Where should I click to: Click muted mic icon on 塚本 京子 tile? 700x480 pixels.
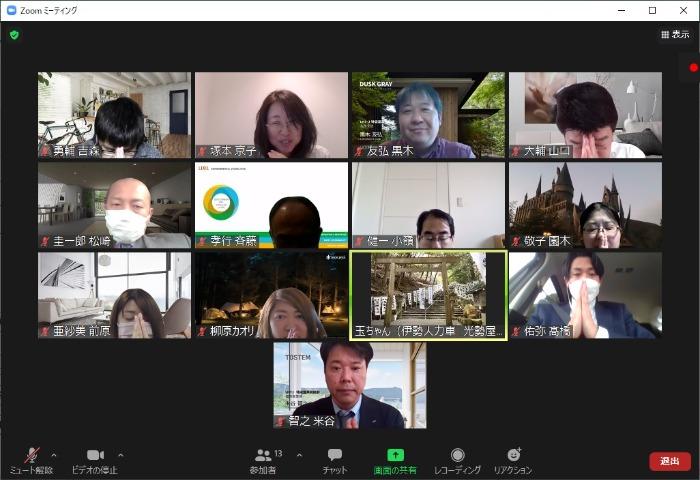pos(201,151)
